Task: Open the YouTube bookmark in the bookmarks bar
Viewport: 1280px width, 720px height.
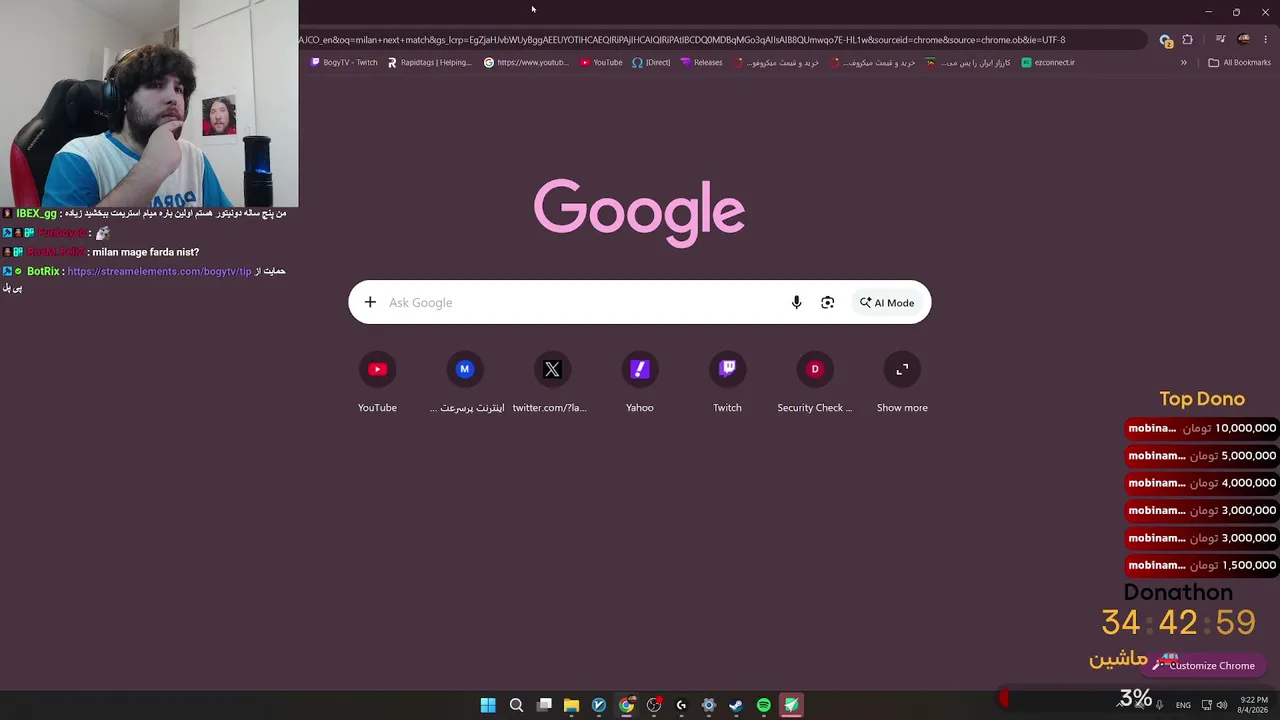Action: pos(601,62)
